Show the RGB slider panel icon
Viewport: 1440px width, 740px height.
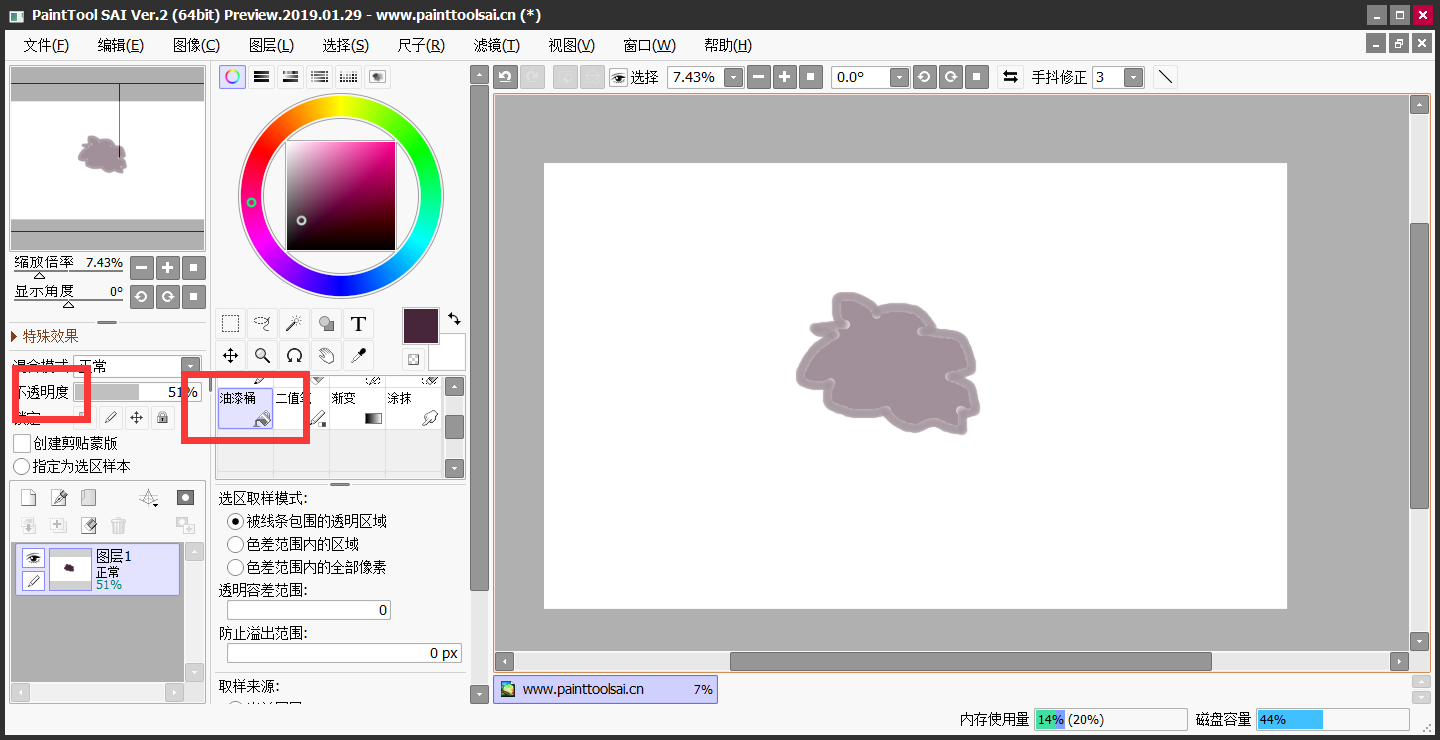pos(261,77)
